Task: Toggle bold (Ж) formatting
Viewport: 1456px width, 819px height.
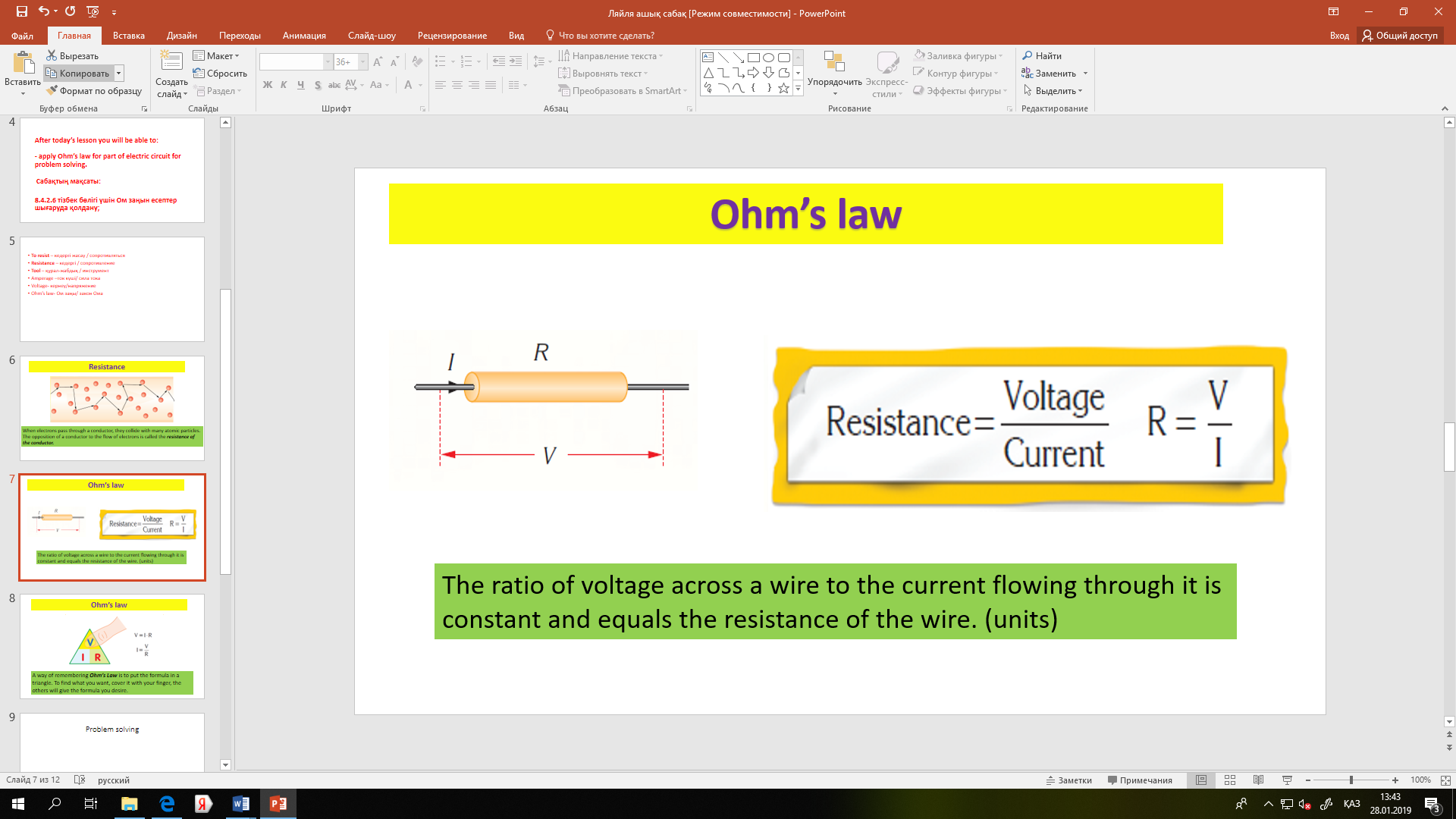Action: tap(267, 85)
